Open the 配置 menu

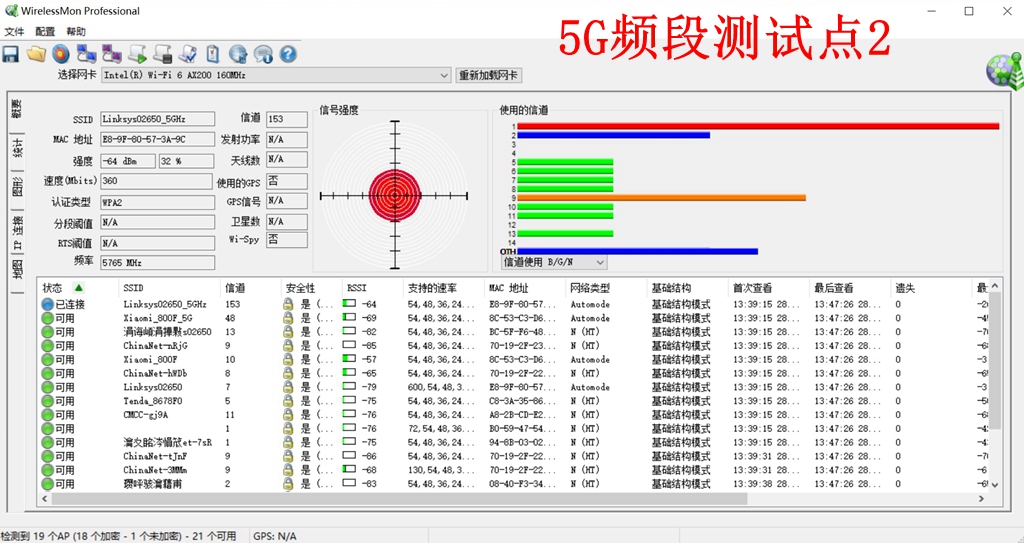pos(45,32)
